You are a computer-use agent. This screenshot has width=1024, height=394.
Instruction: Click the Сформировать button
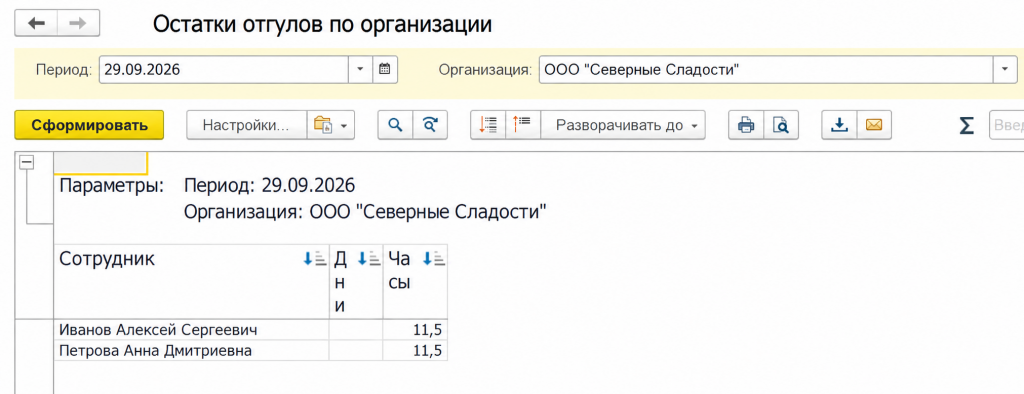[89, 125]
